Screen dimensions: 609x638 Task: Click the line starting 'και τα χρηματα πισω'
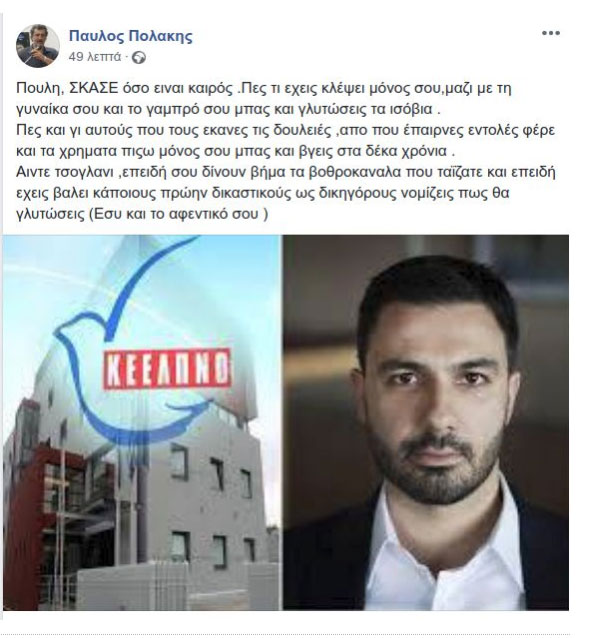pyautogui.click(x=235, y=151)
